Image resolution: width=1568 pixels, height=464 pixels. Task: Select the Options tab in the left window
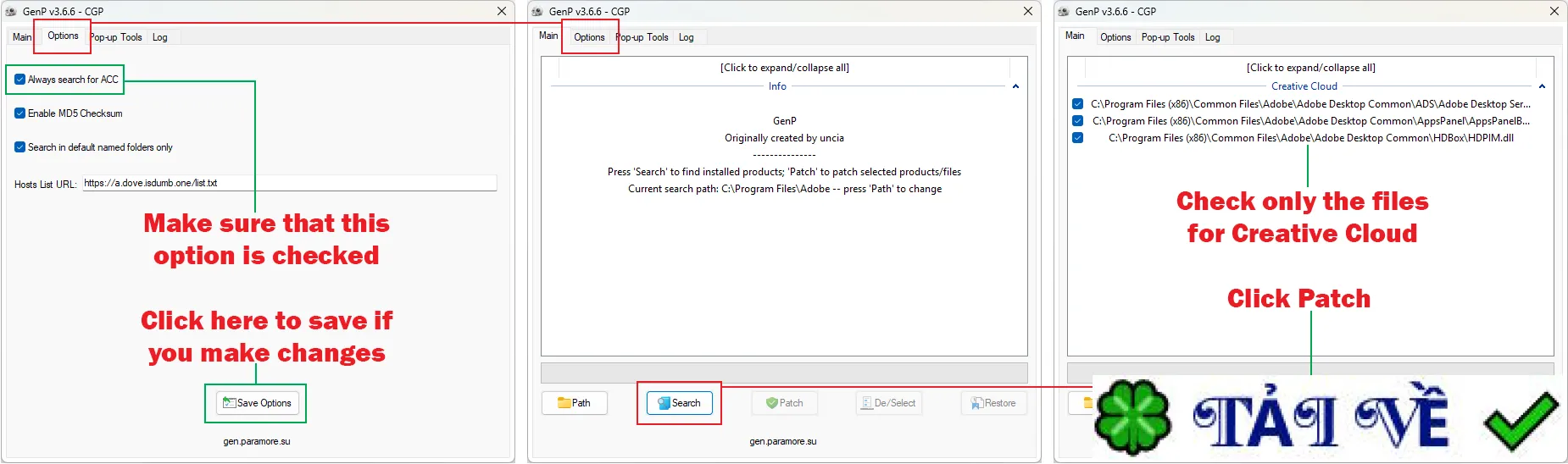63,36
